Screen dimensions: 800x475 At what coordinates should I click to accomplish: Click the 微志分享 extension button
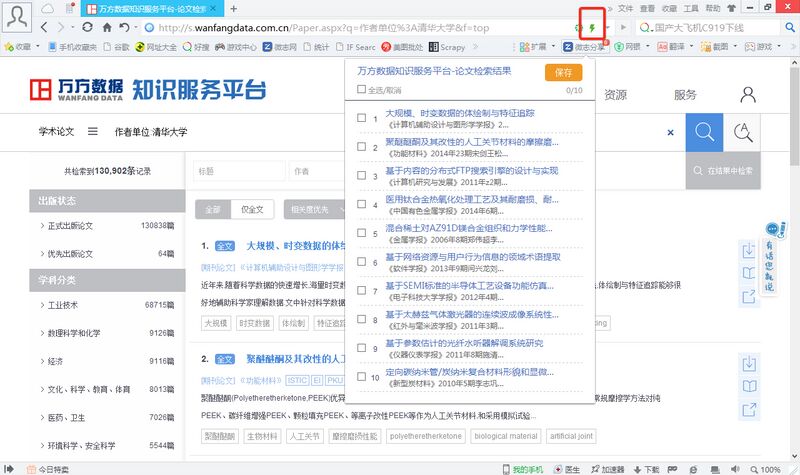(x=585, y=47)
